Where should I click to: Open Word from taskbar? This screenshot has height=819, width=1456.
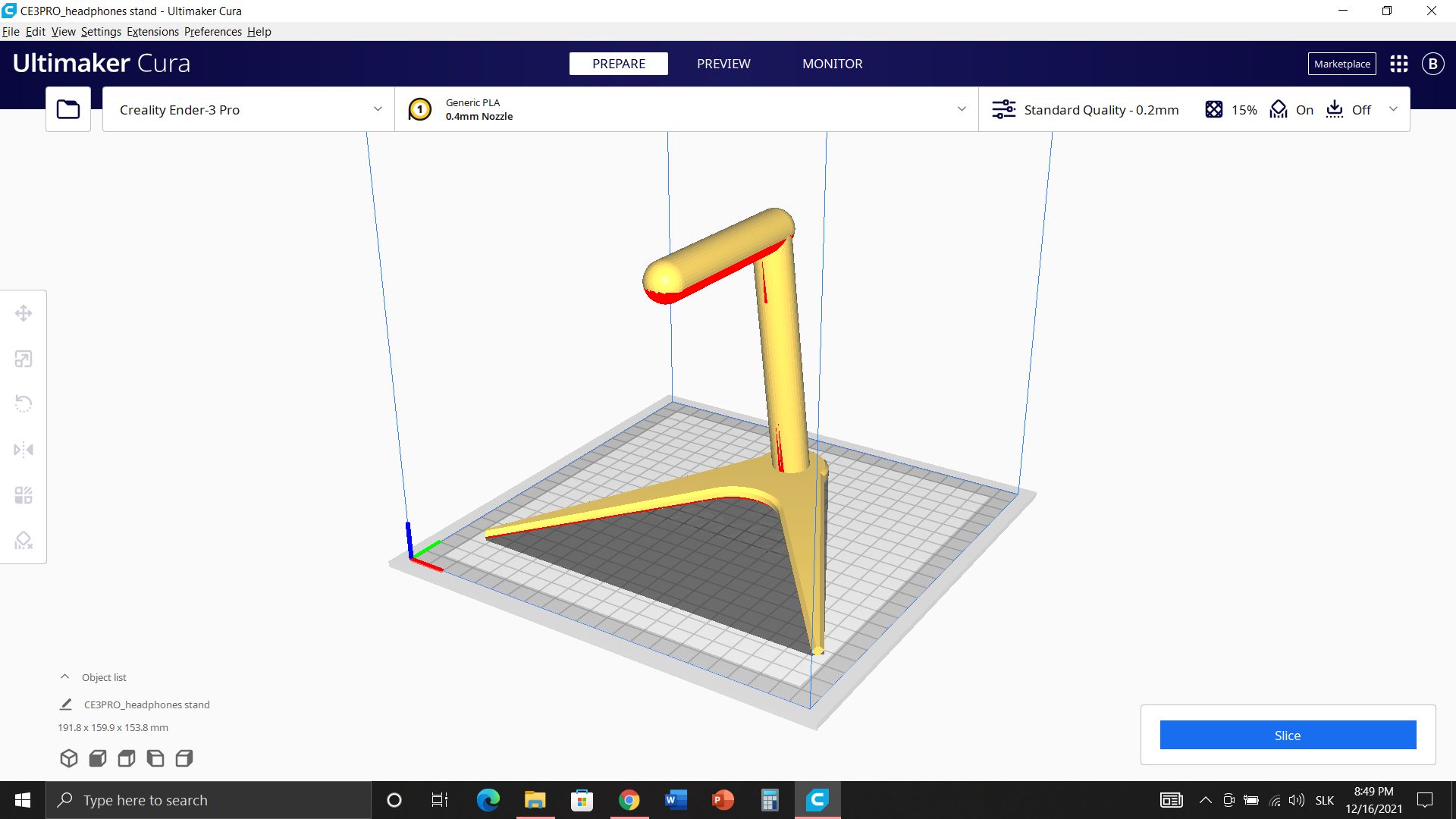676,800
